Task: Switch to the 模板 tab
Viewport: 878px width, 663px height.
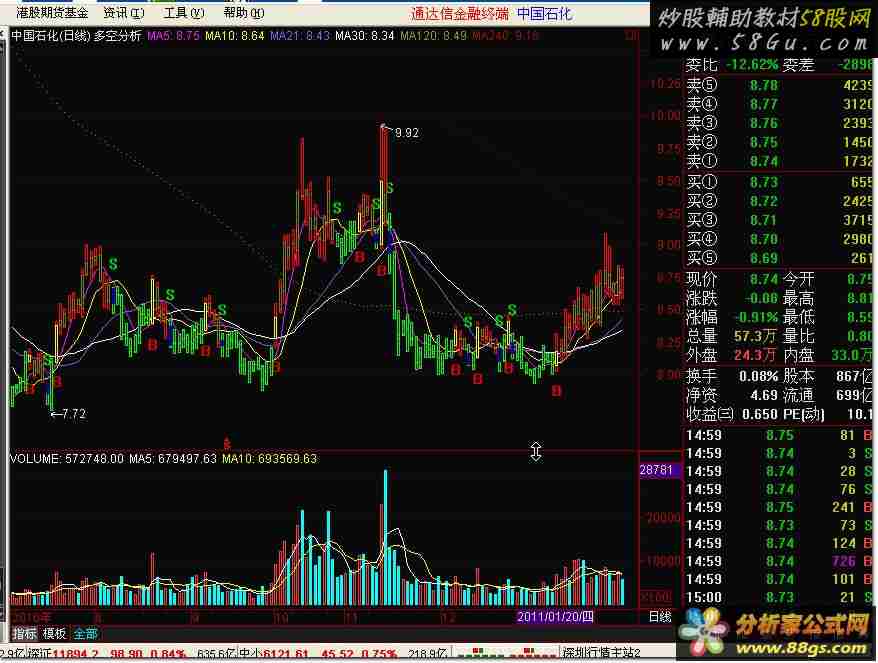Action: [54, 633]
